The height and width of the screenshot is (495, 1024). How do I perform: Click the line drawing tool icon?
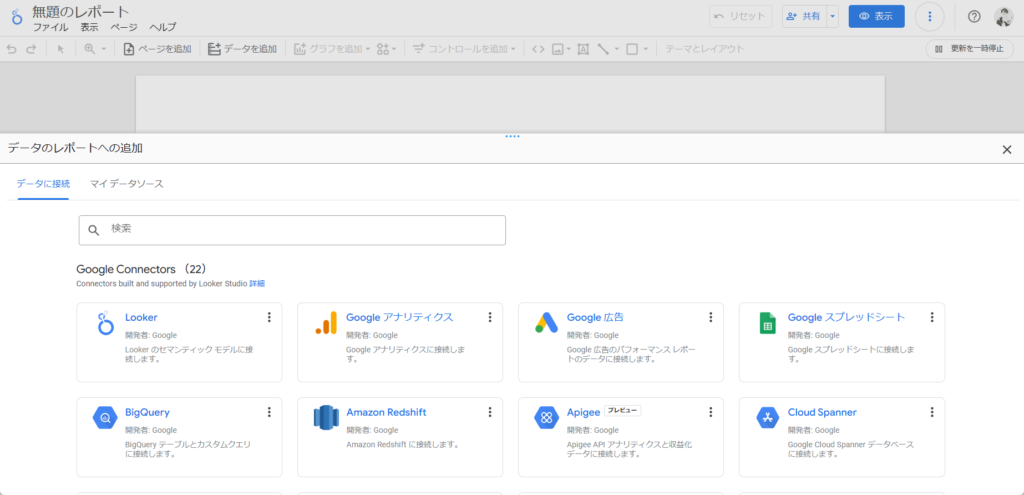tap(603, 49)
